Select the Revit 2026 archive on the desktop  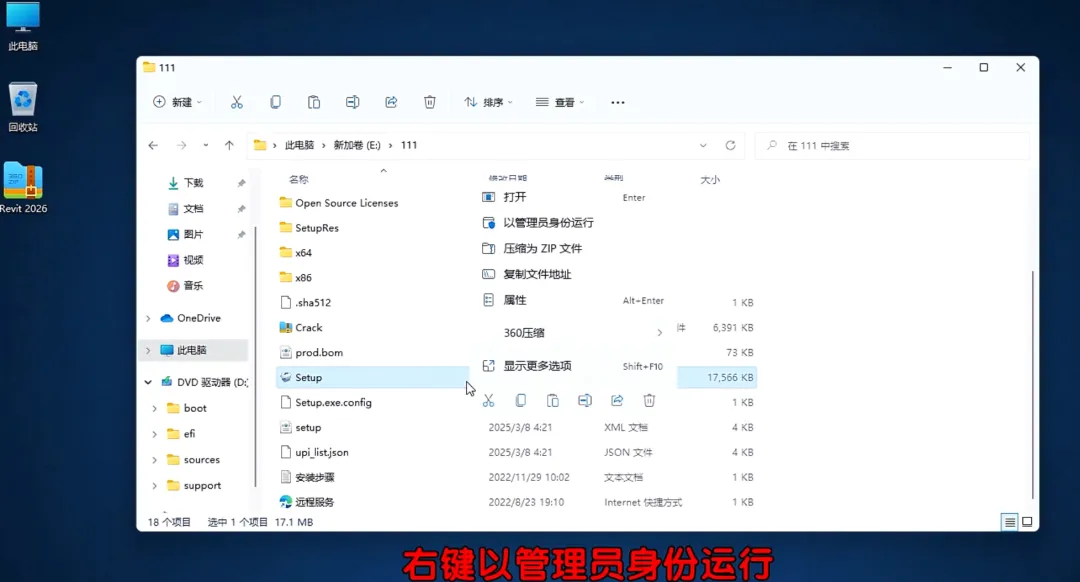click(23, 187)
